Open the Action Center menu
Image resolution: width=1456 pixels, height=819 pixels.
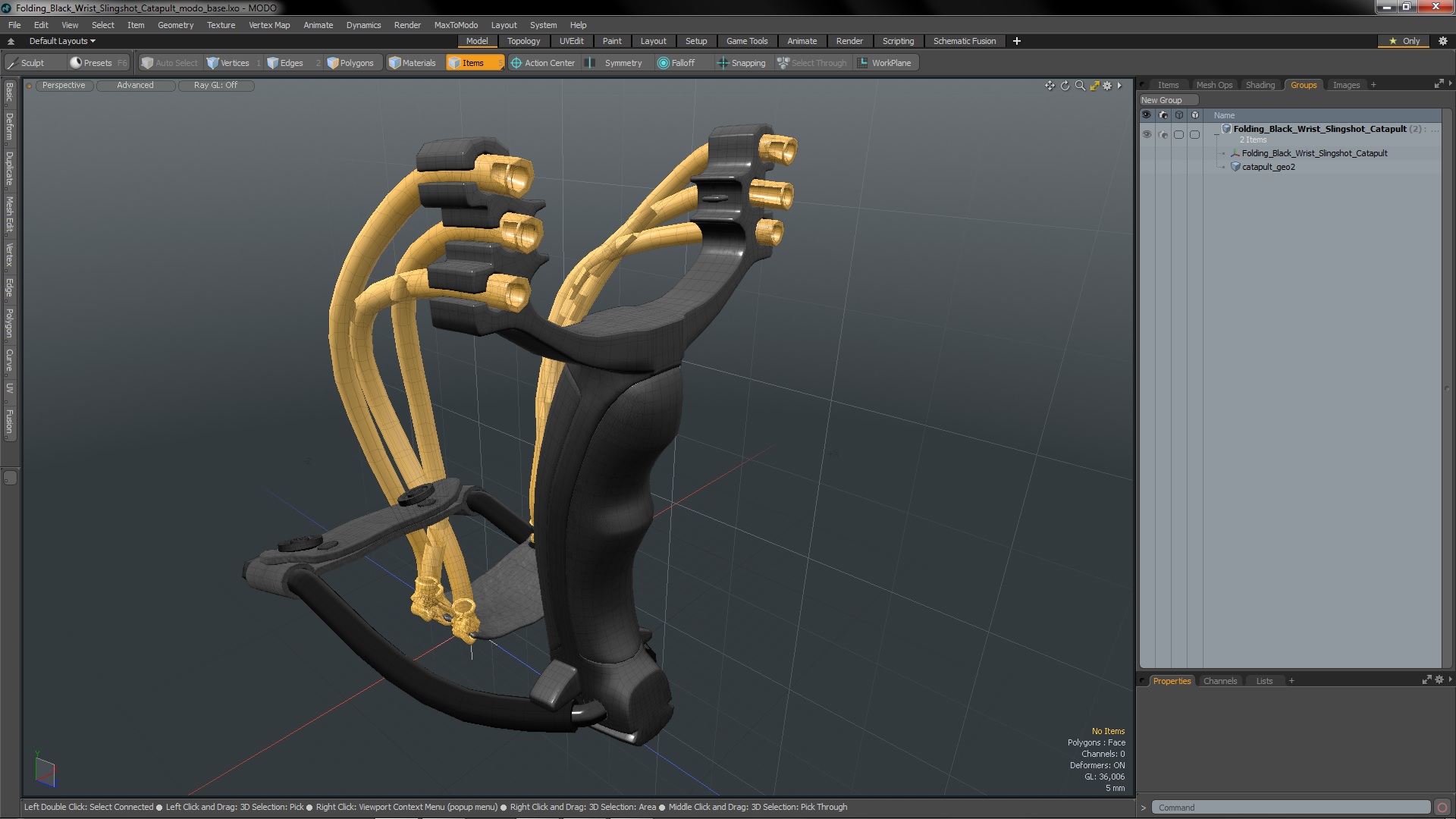tap(543, 63)
